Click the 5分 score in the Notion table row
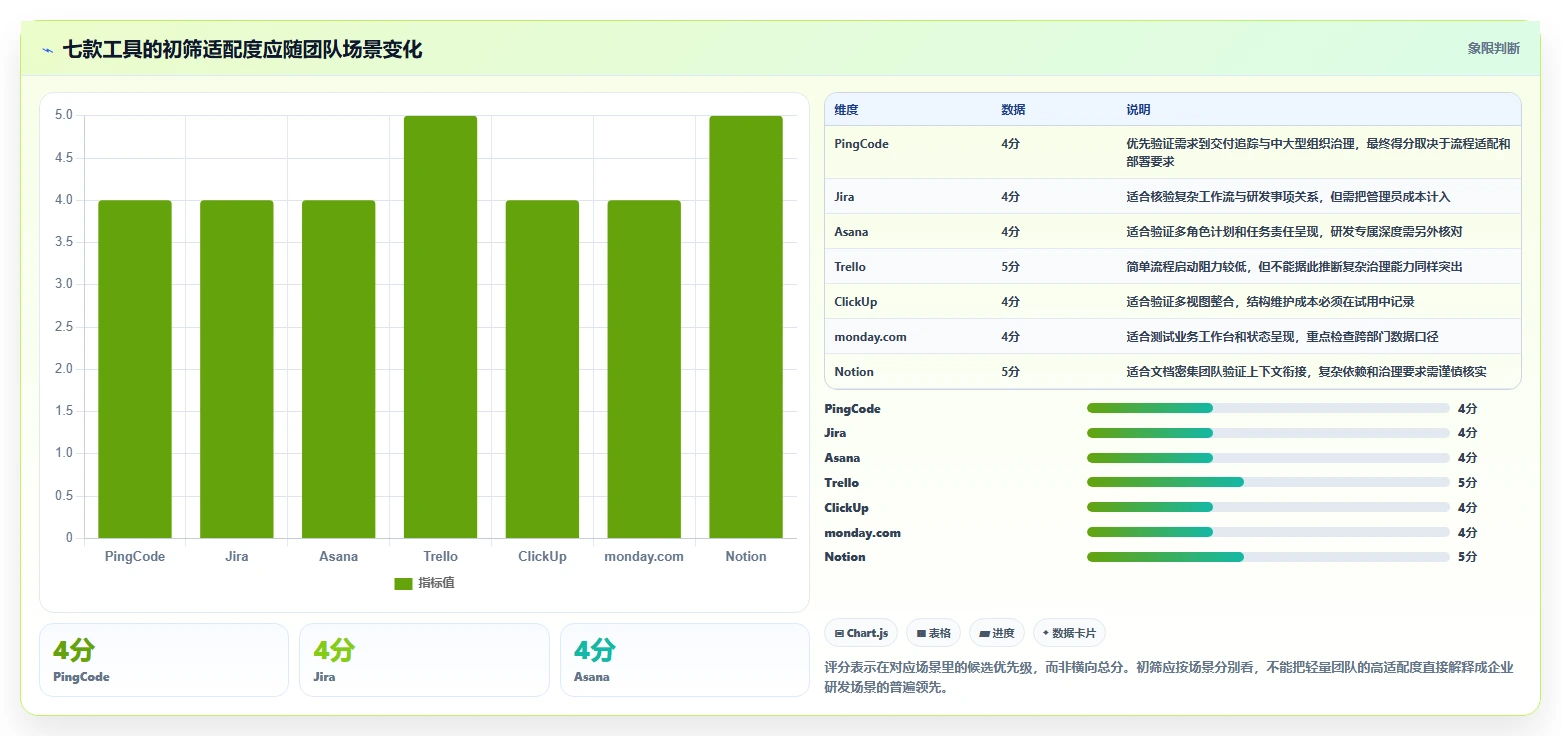The height and width of the screenshot is (736, 1561). [x=1010, y=372]
